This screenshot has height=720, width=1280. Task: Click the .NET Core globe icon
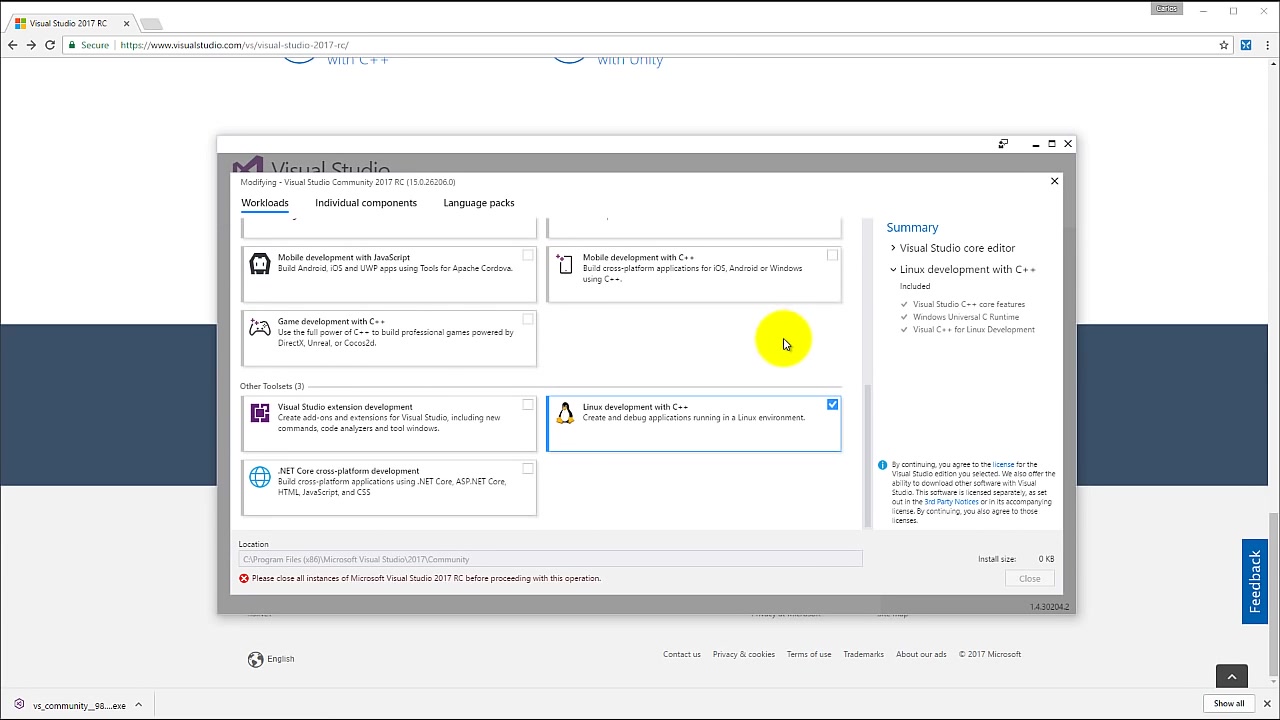260,477
